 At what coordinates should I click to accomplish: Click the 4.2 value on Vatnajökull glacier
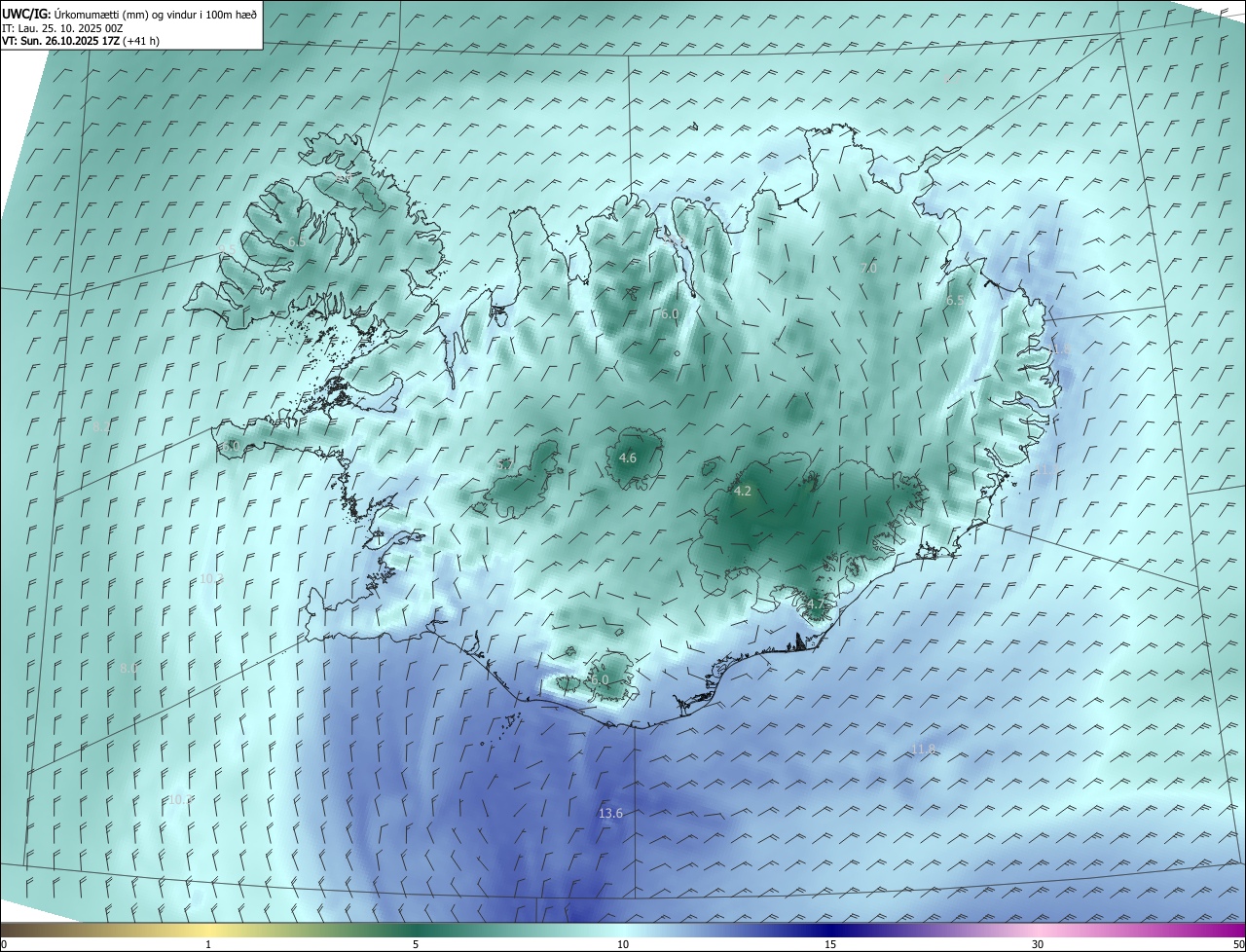click(x=743, y=492)
